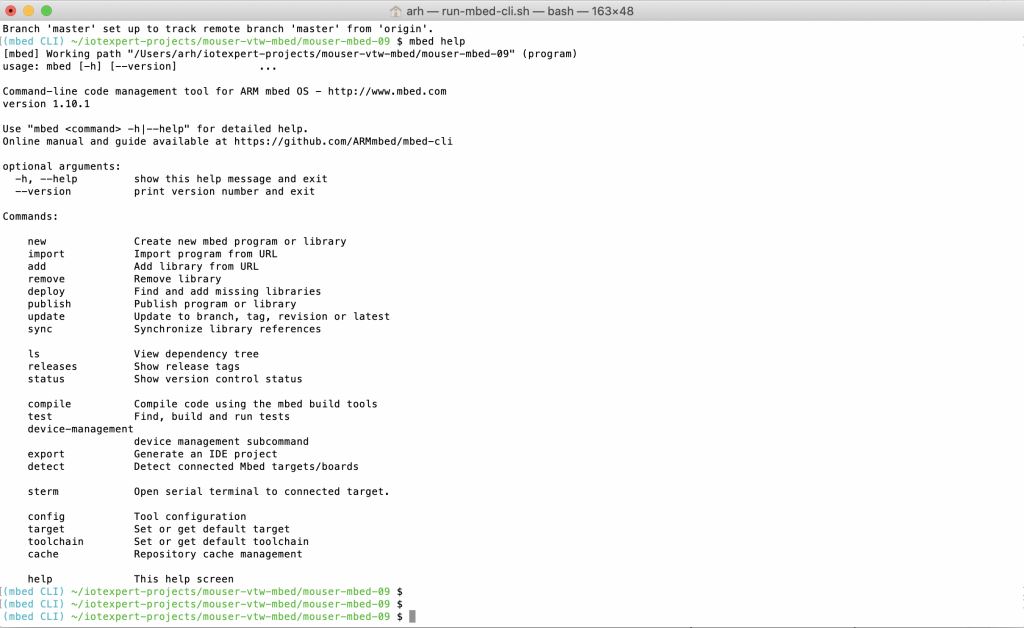Screen dimensions: 1024x628
Task: Click the http://www.mbed.com URL text
Action: (x=387, y=91)
